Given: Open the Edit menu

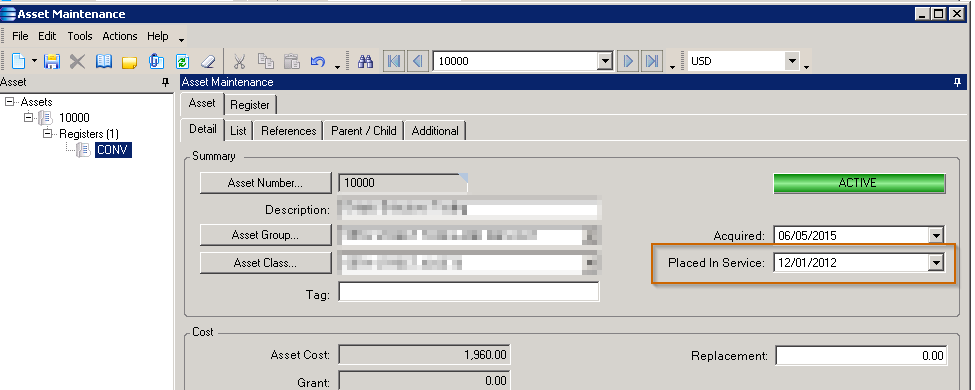Looking at the screenshot, I should coord(47,36).
